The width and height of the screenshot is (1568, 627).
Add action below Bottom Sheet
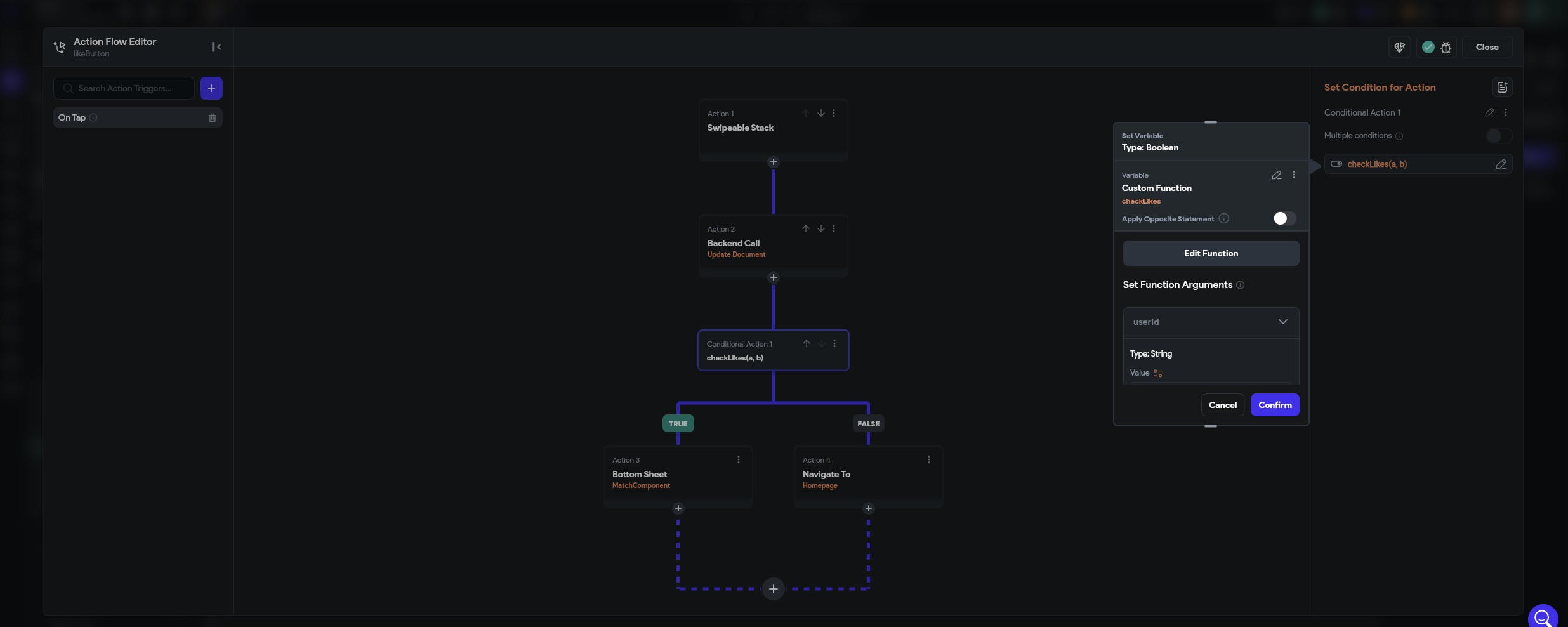(678, 508)
